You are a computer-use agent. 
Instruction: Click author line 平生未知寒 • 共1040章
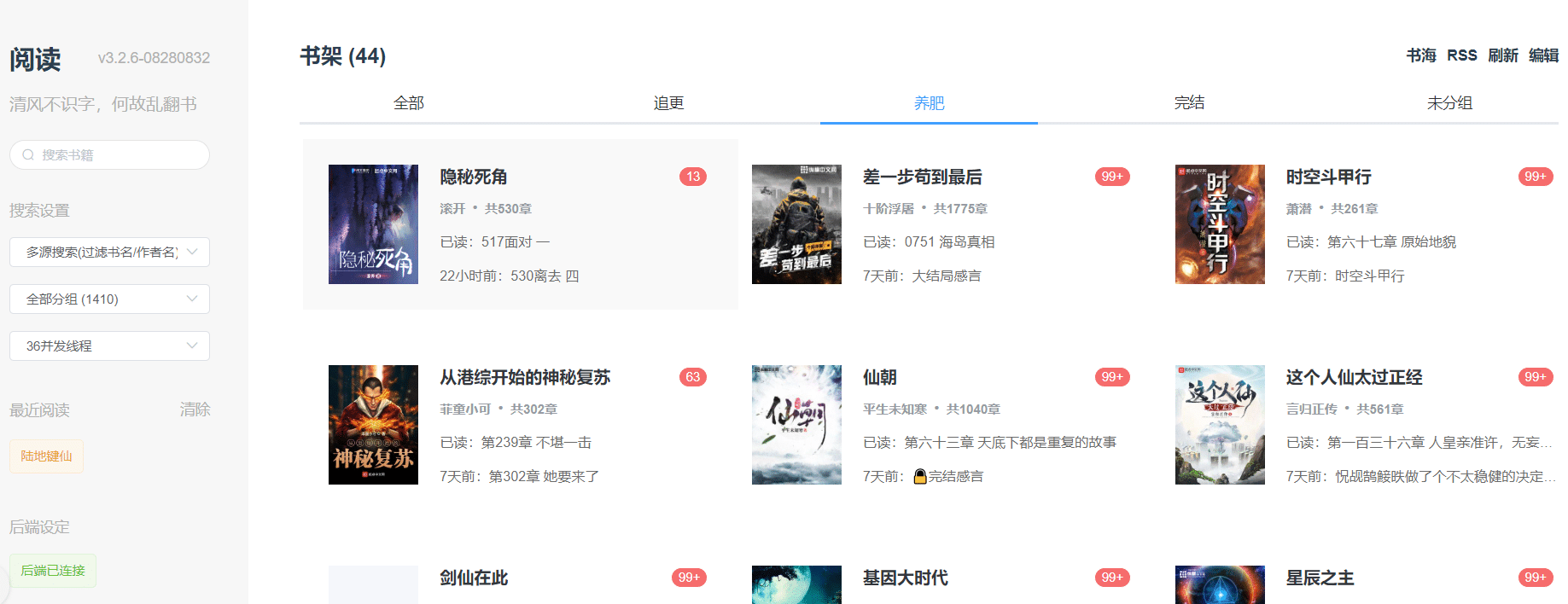pos(932,409)
